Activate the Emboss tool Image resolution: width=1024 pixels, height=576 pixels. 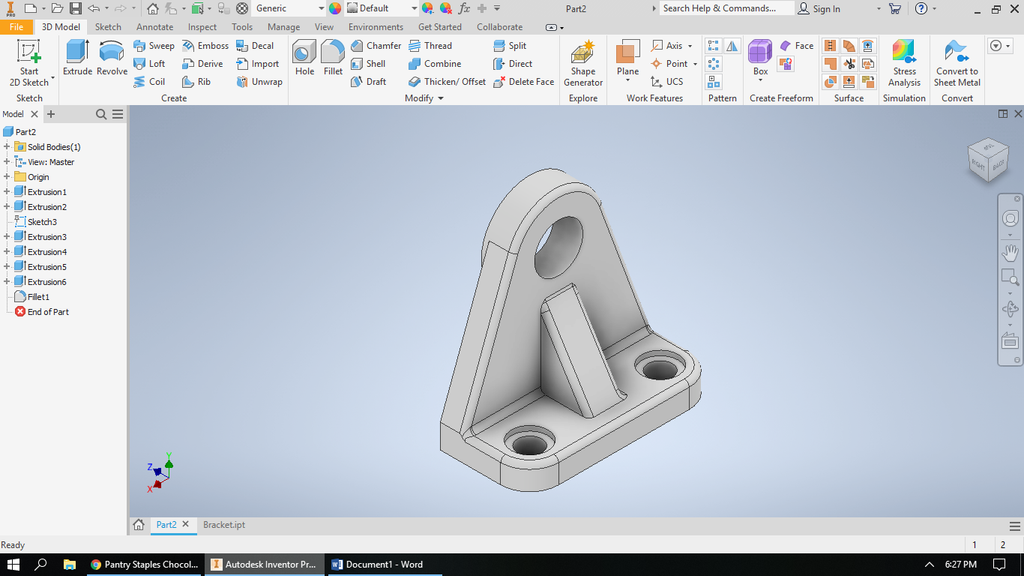pos(205,46)
